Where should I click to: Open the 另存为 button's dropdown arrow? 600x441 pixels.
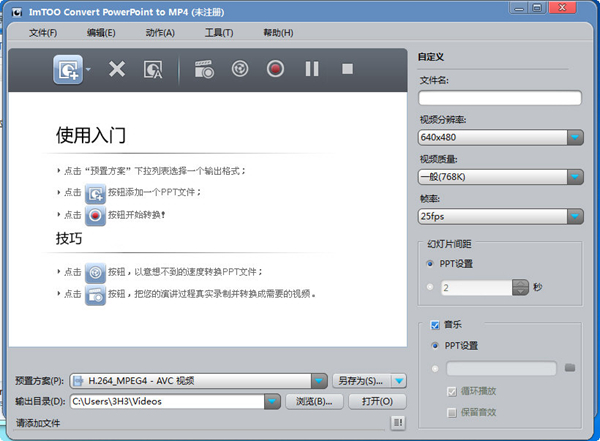pos(399,381)
